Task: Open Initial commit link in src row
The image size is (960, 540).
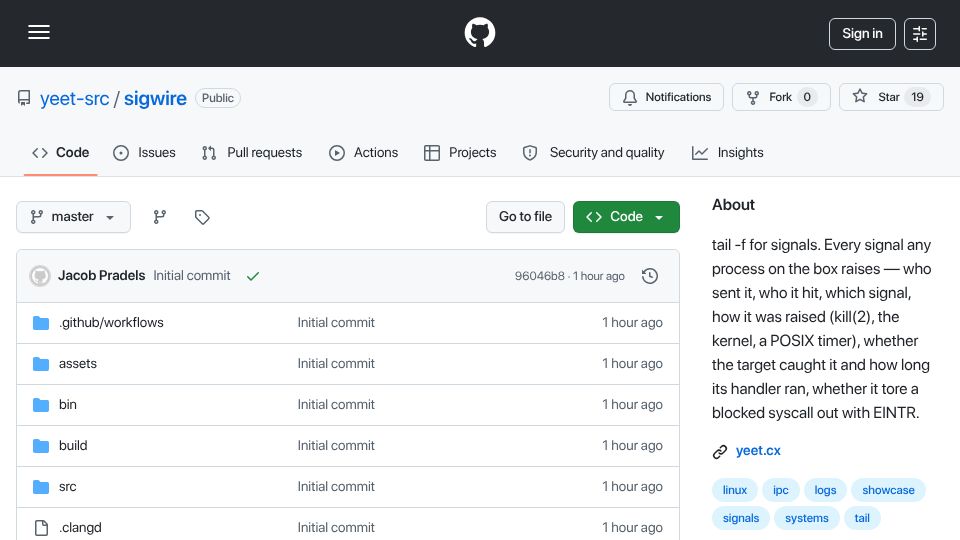Action: pos(336,487)
